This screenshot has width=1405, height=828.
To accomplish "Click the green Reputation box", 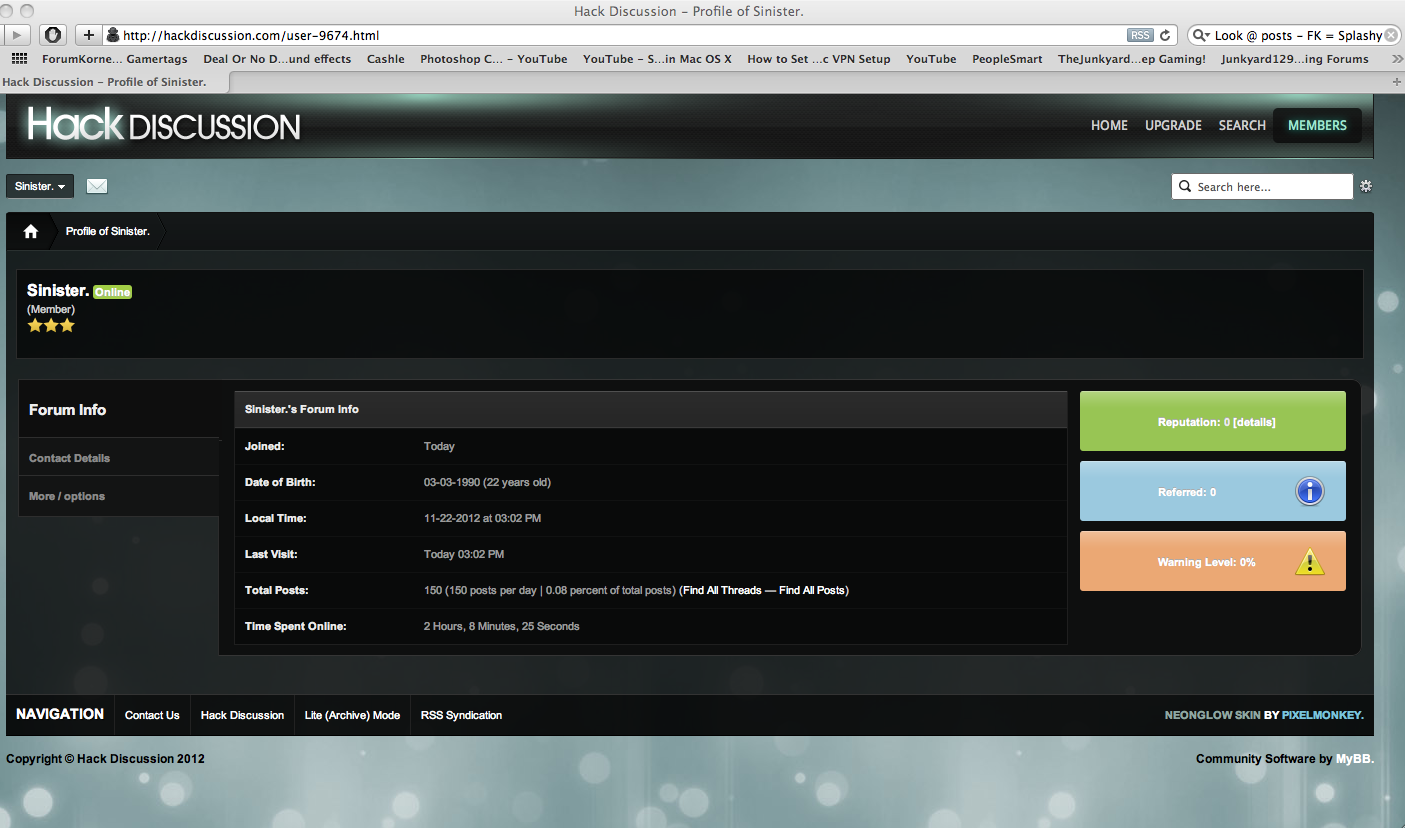I will point(1213,421).
